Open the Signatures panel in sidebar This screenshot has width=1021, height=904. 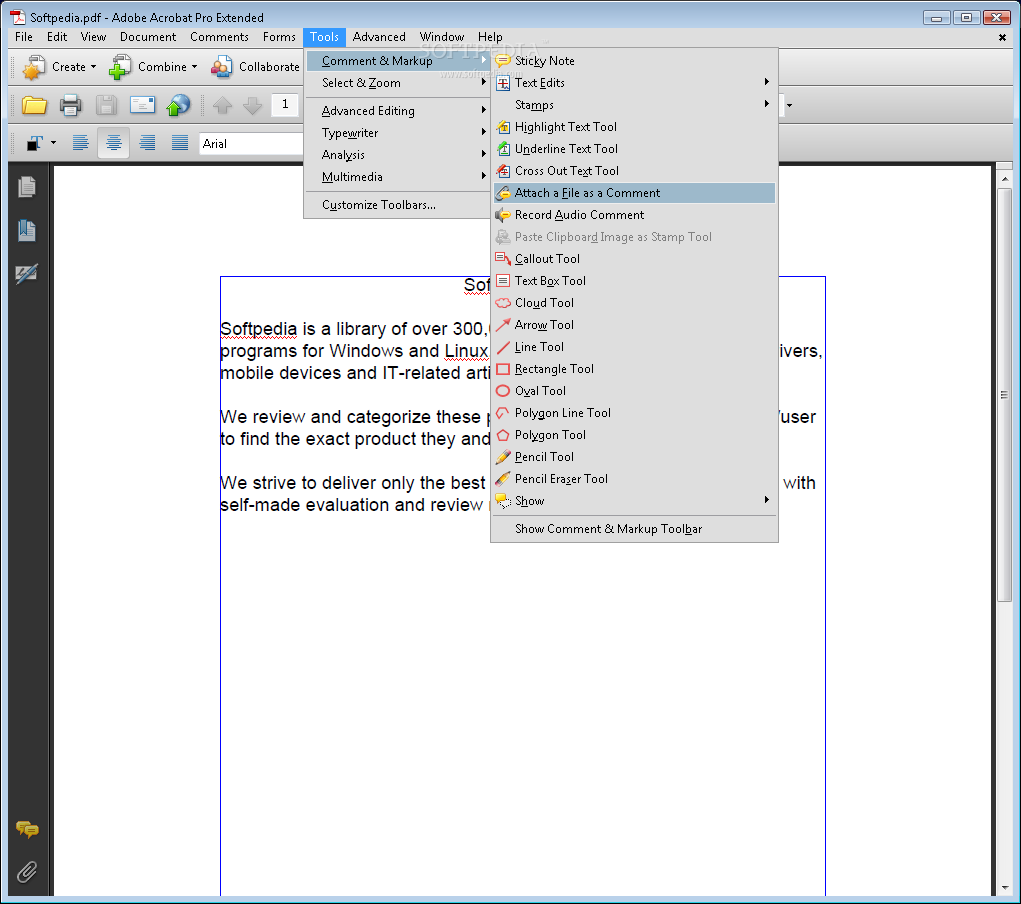pyautogui.click(x=27, y=274)
